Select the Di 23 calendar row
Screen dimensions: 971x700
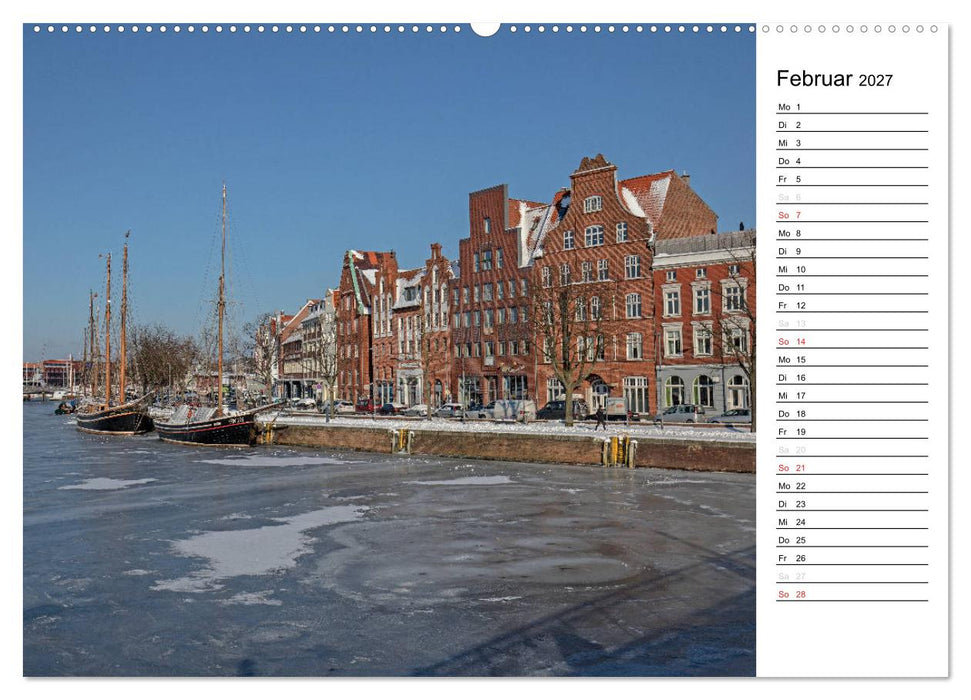point(852,504)
